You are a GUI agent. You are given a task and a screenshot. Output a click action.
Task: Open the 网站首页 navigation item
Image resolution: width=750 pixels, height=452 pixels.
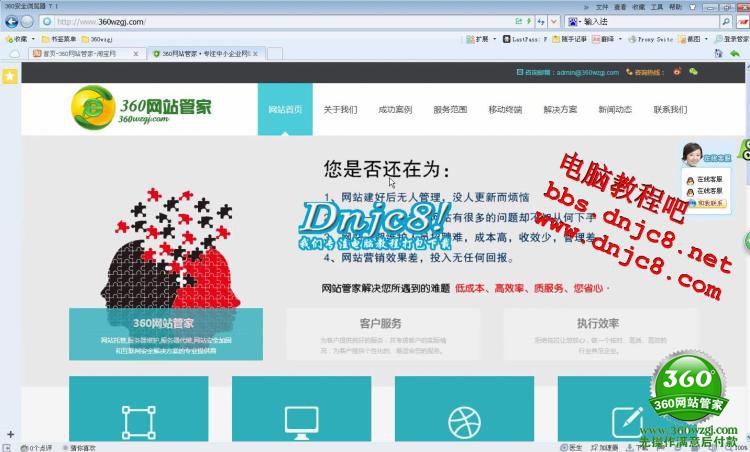click(285, 109)
